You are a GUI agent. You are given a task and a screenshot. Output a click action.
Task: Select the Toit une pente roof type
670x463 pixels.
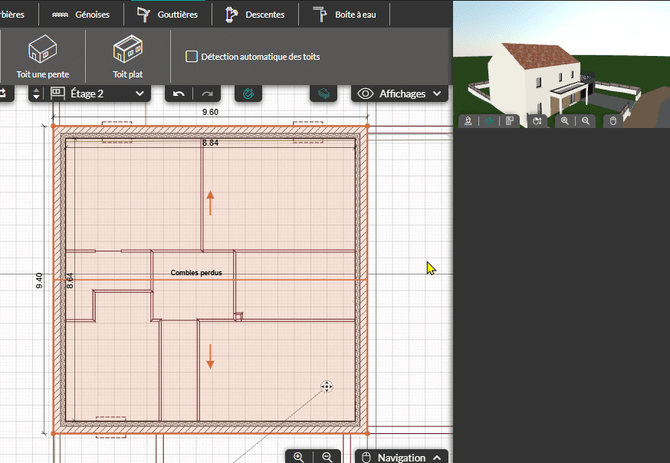(x=42, y=56)
